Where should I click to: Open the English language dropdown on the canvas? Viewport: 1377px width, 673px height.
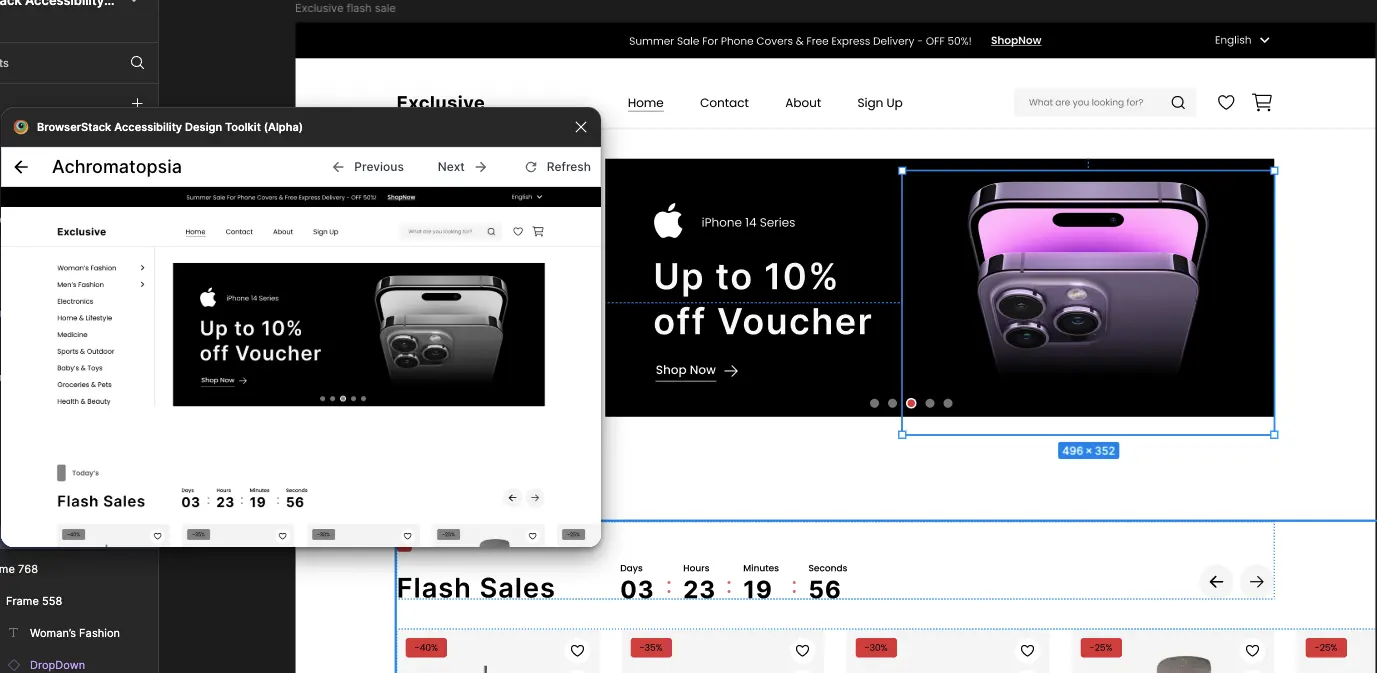1242,40
